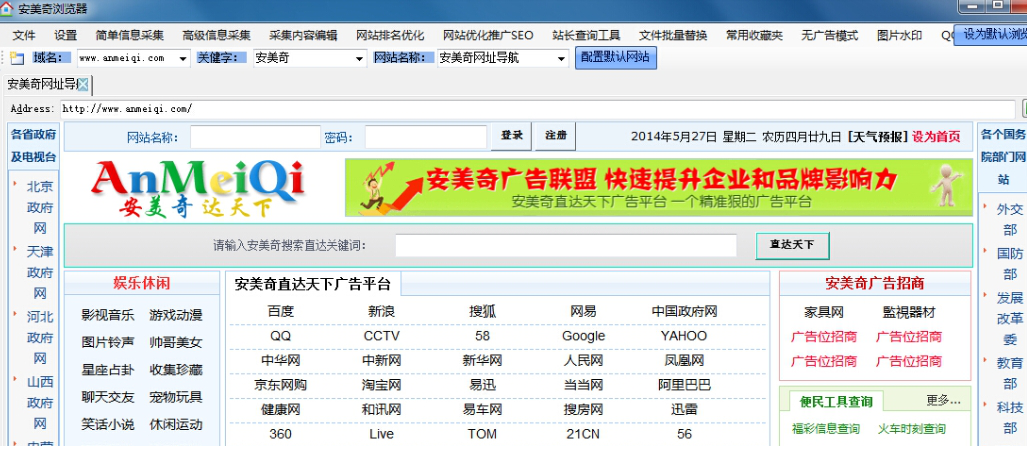Viewport: 1027px width, 463px height.
Task: Open the 天气预报 link
Action: [877, 137]
